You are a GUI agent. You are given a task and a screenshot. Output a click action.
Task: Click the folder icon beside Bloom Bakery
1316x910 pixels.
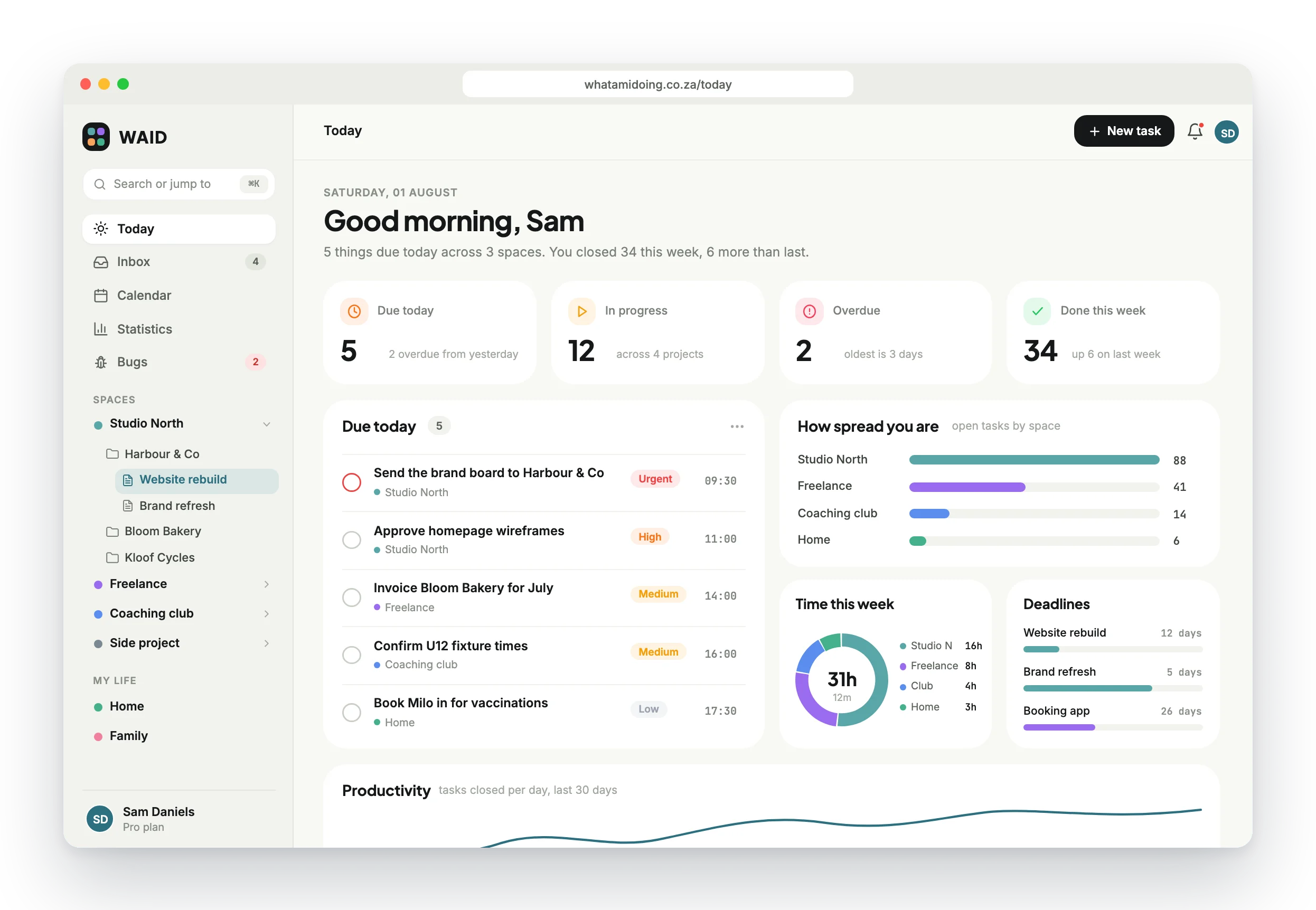[x=112, y=532]
